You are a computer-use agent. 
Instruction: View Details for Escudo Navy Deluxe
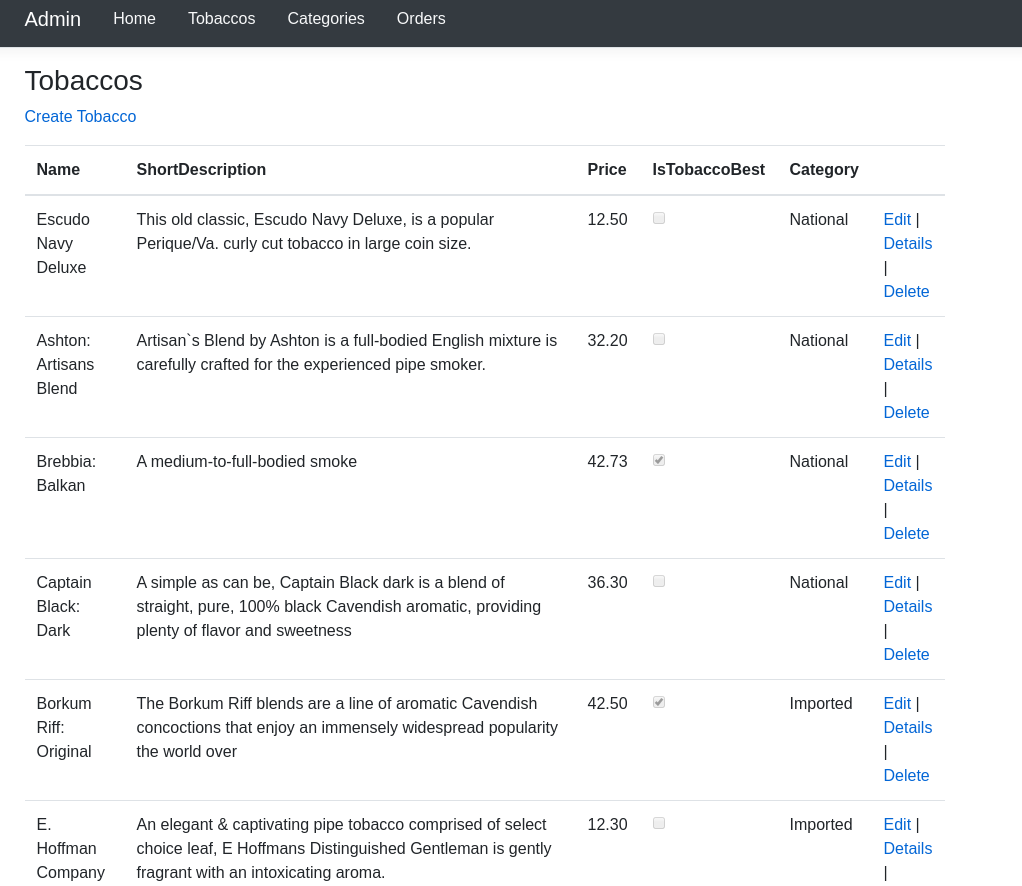click(x=907, y=243)
